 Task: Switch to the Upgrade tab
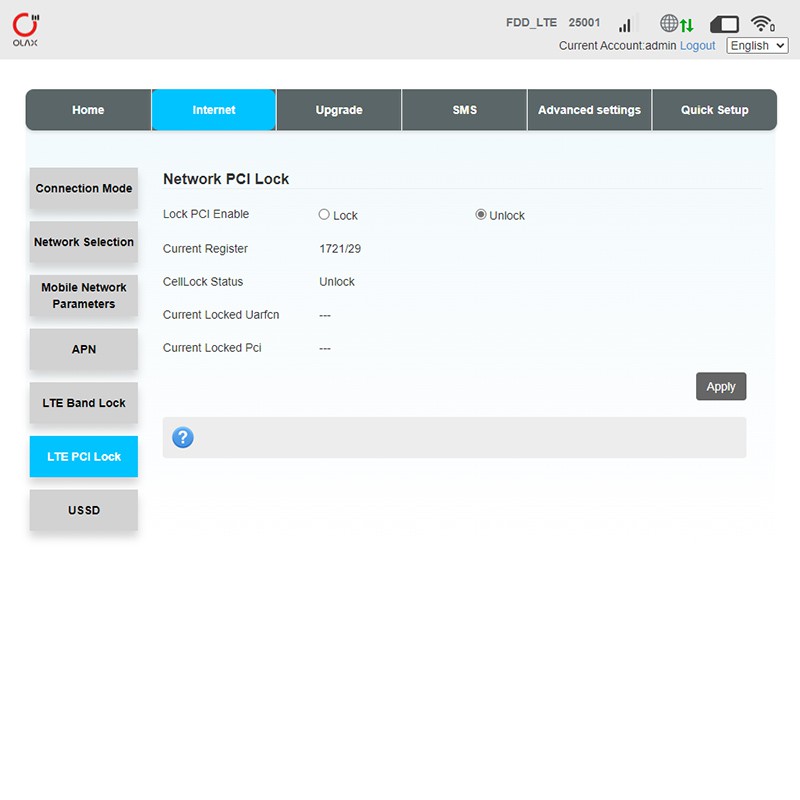pos(339,110)
